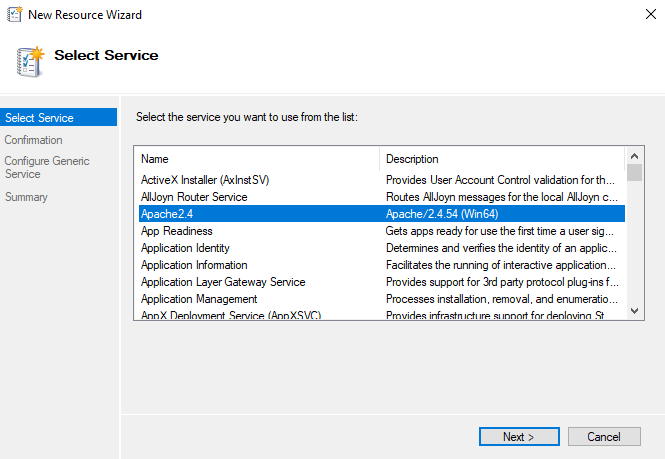Screen dimensions: 665x459
Task: Sort services by Name column header
Action: coord(257,159)
